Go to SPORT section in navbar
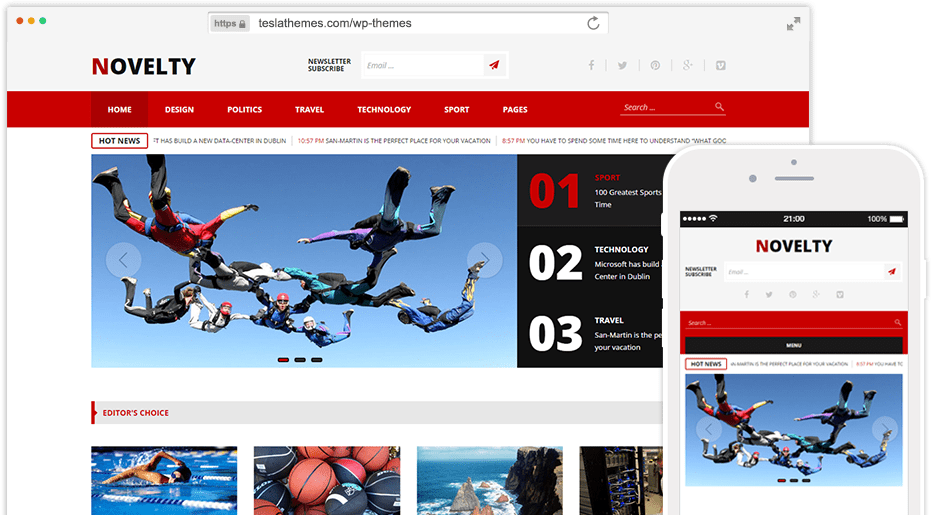 457,109
